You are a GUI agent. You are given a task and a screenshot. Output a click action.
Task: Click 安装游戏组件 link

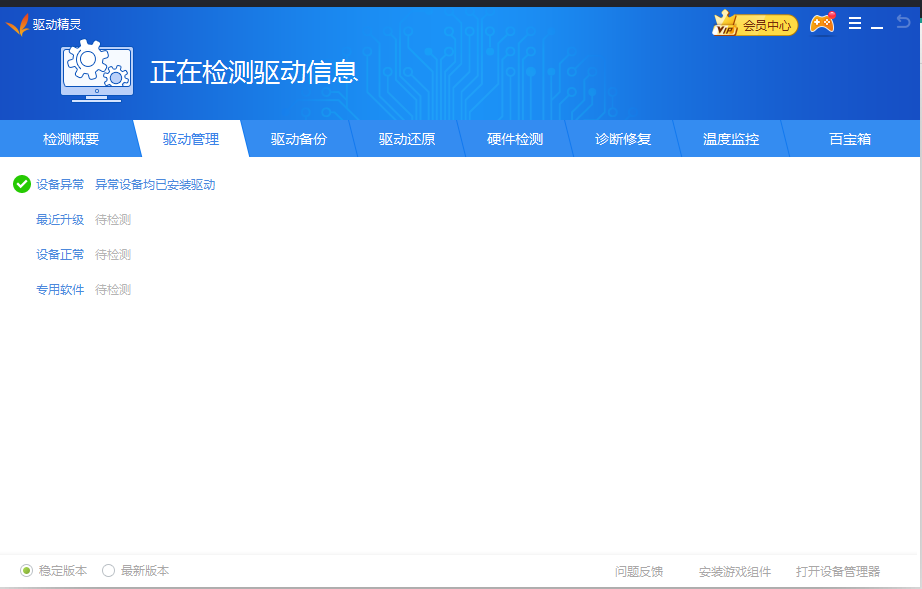tap(734, 571)
